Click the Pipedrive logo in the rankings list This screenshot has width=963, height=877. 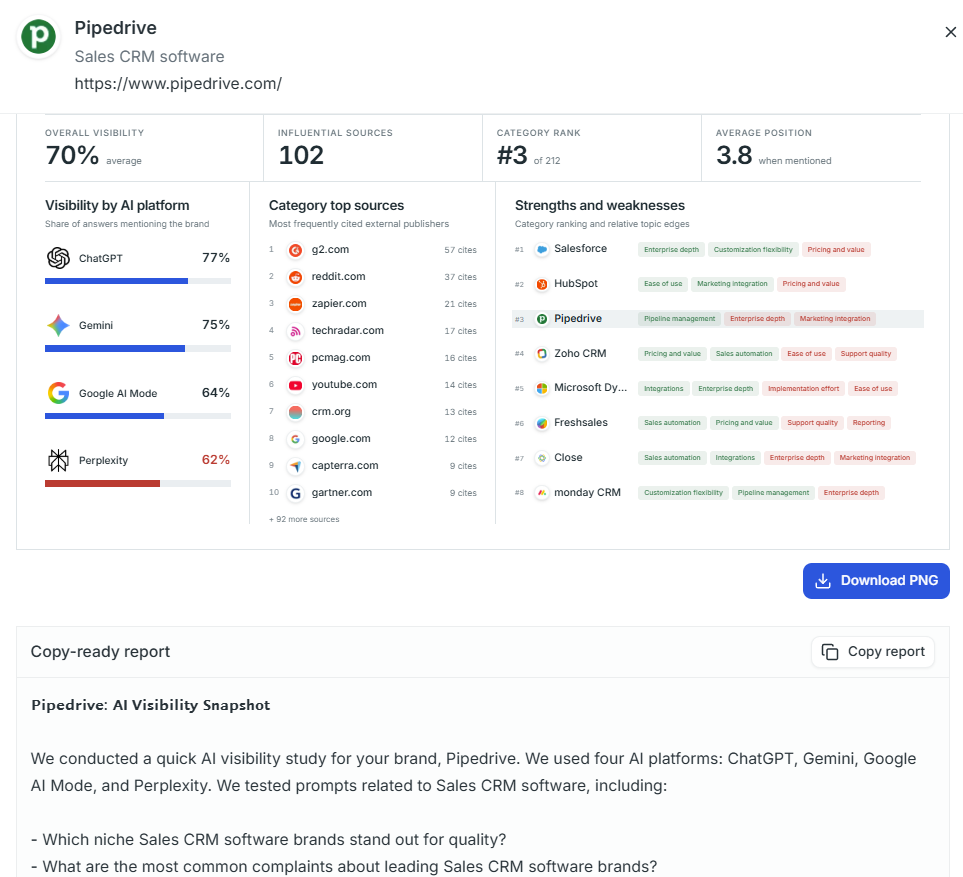[542, 319]
